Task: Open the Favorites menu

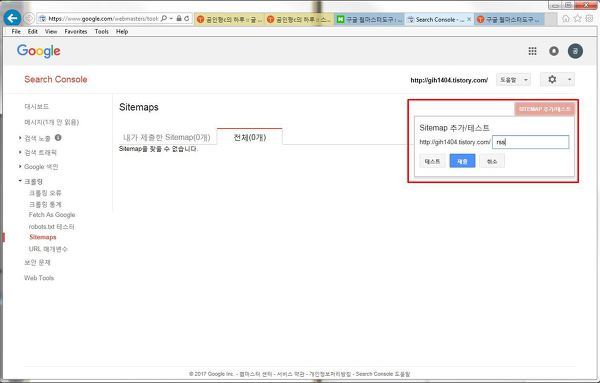Action: pyautogui.click(x=76, y=31)
